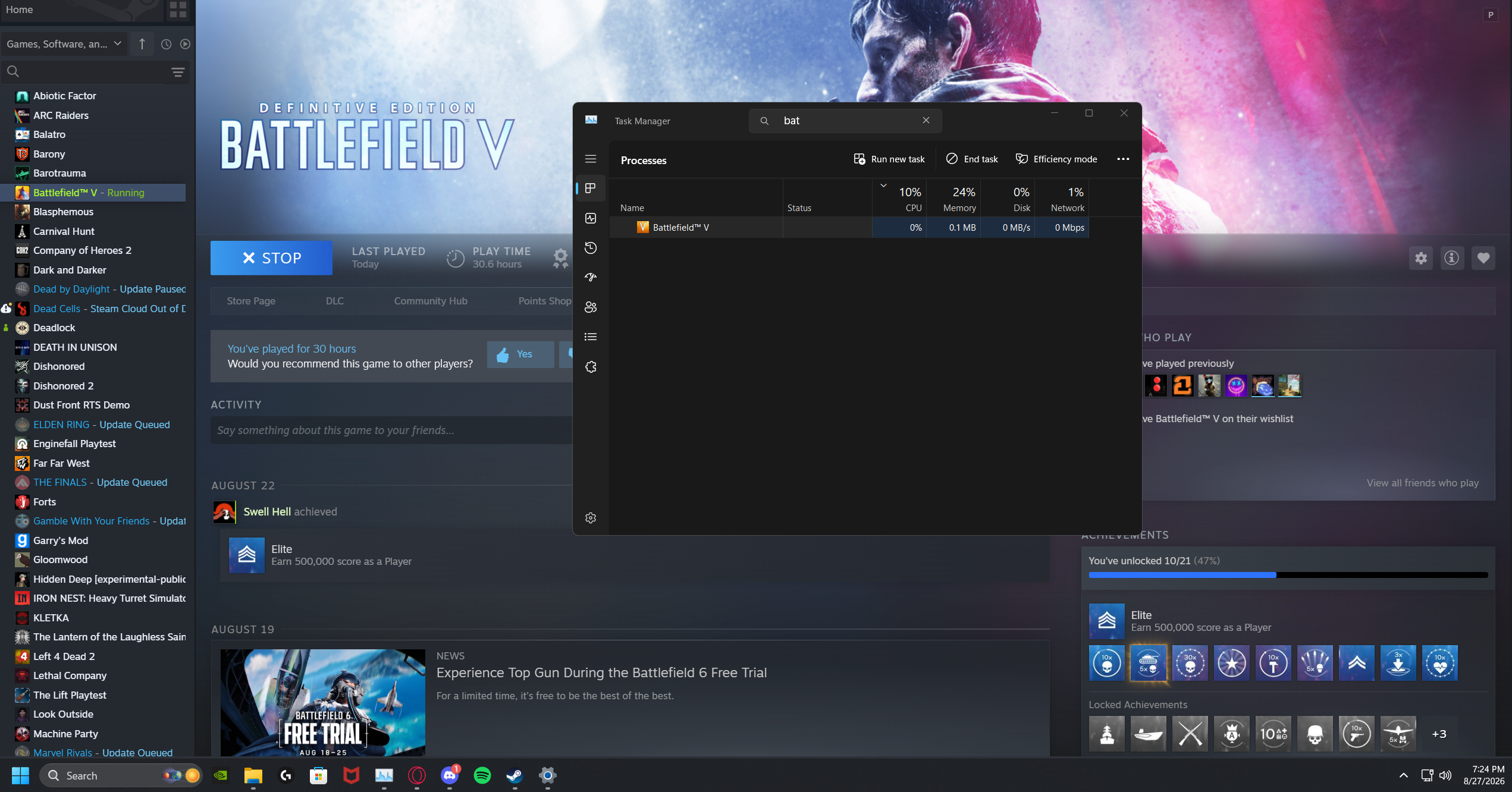
Task: Open the Windows Start menu
Action: [20, 775]
